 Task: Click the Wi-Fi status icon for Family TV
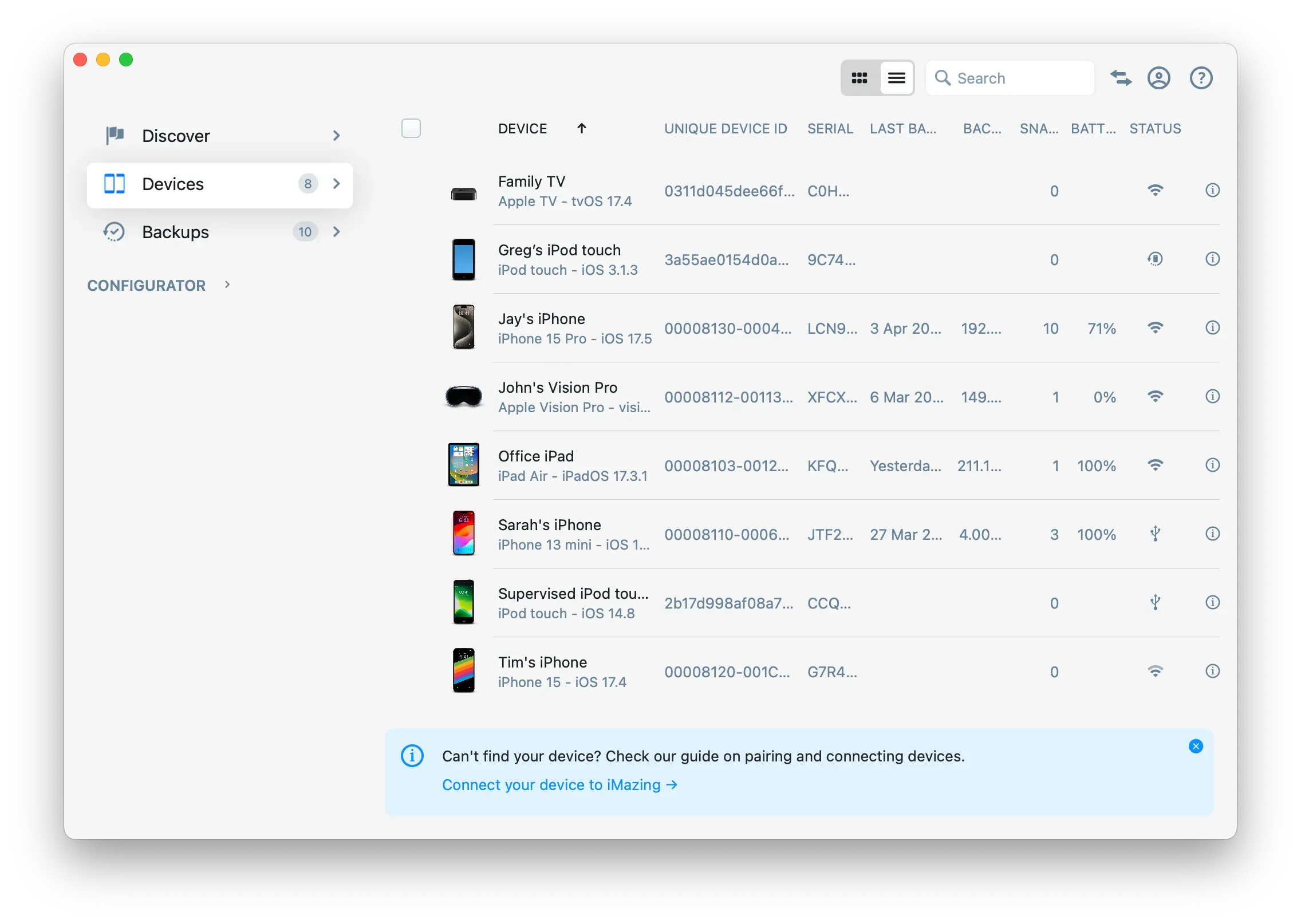pos(1156,190)
